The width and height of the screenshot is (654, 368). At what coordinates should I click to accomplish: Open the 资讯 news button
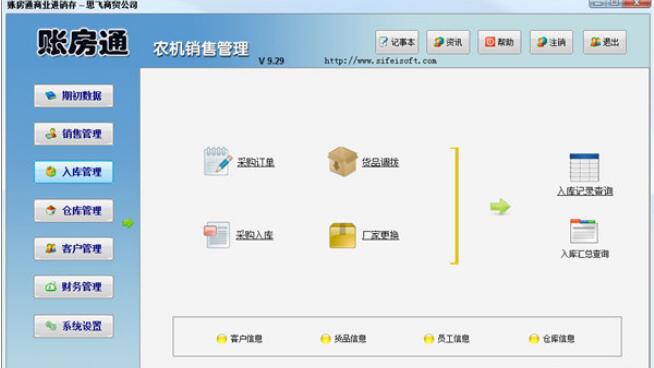[448, 42]
